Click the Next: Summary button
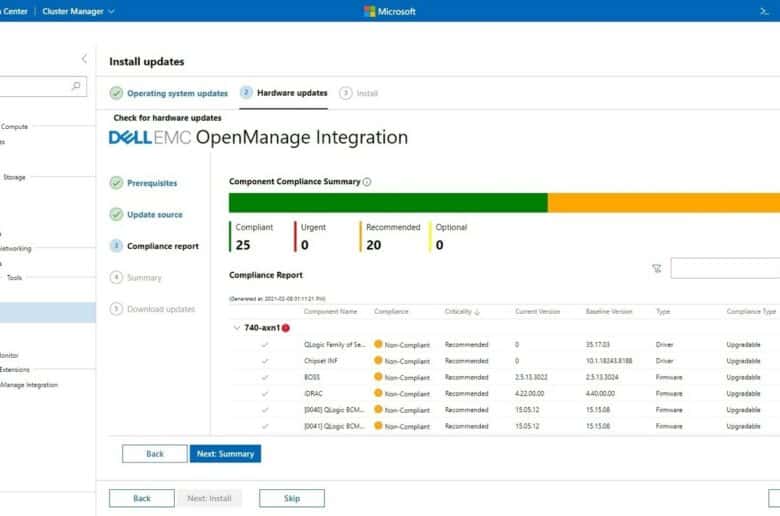780x516 pixels. pyautogui.click(x=225, y=454)
